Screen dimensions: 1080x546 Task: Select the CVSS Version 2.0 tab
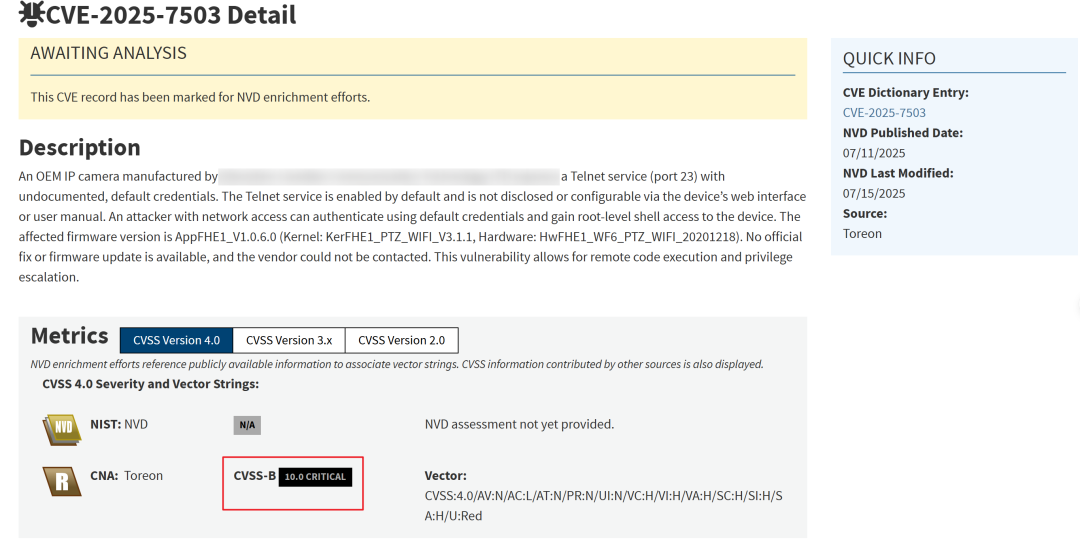[401, 340]
